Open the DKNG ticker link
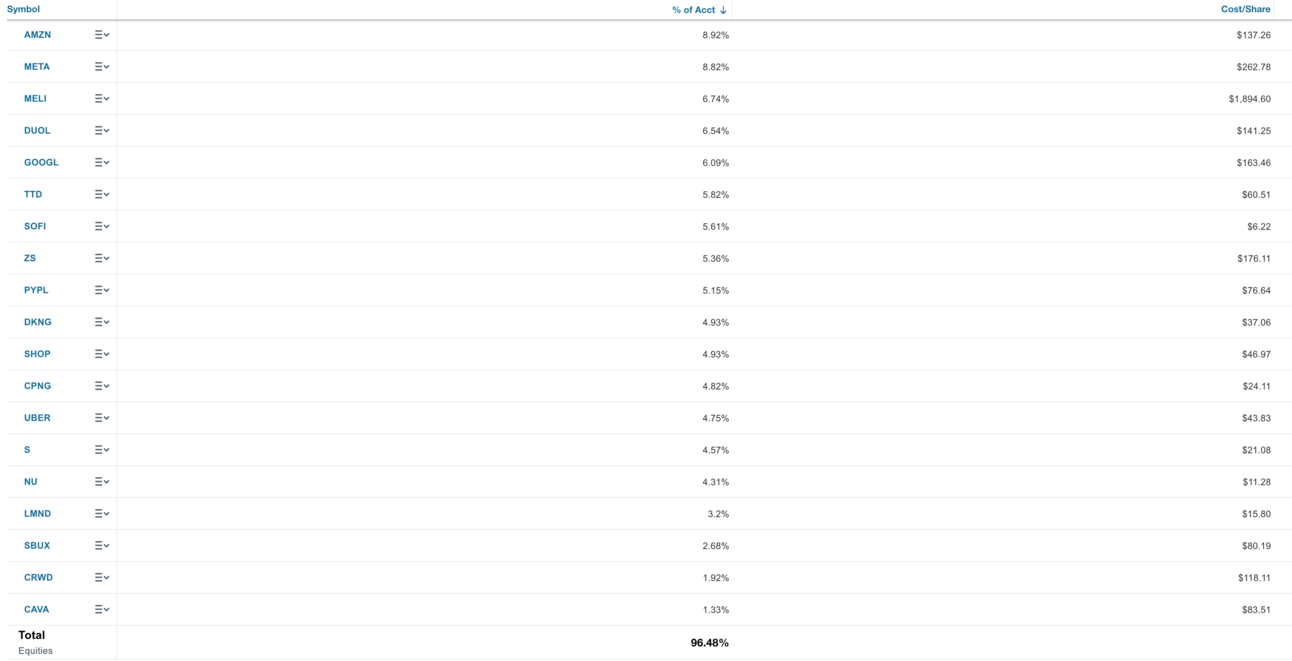The width and height of the screenshot is (1292, 661). tap(38, 322)
